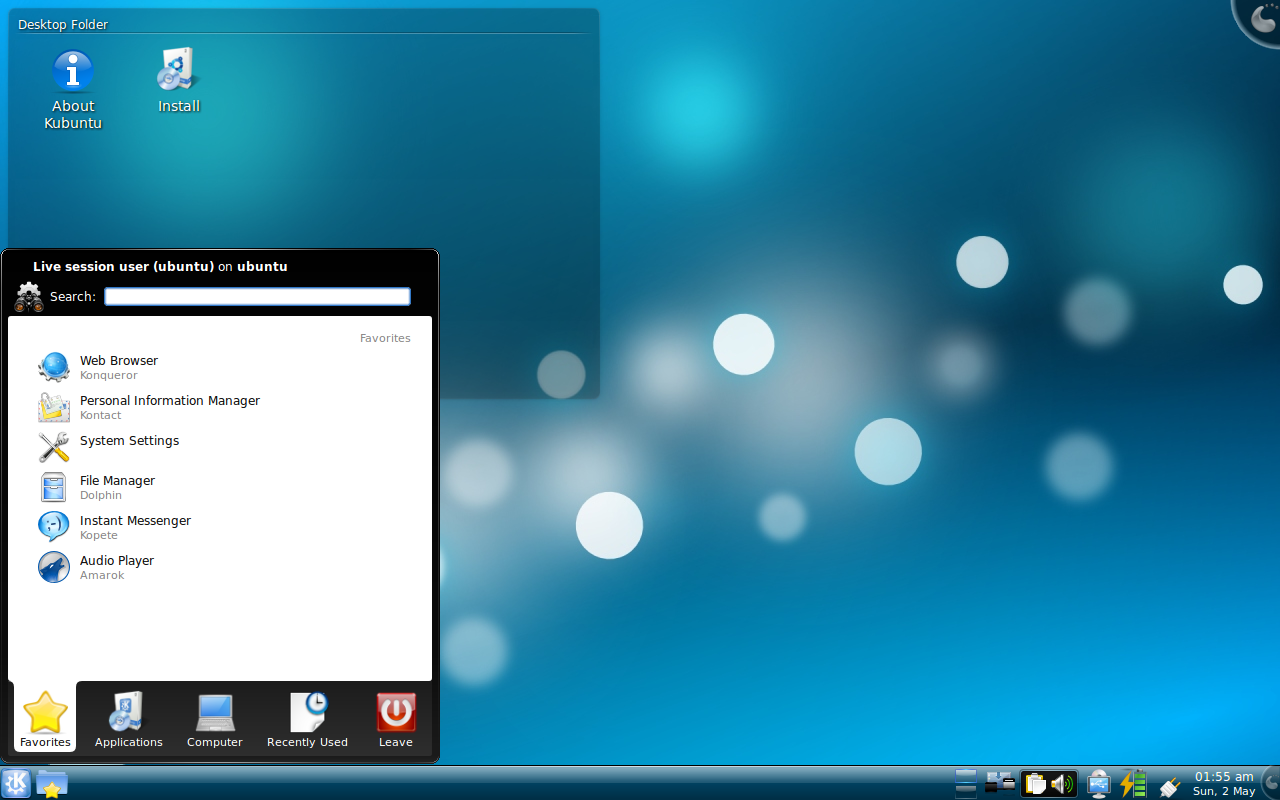The height and width of the screenshot is (800, 1280).
Task: Open the Leave tab
Action: click(396, 718)
